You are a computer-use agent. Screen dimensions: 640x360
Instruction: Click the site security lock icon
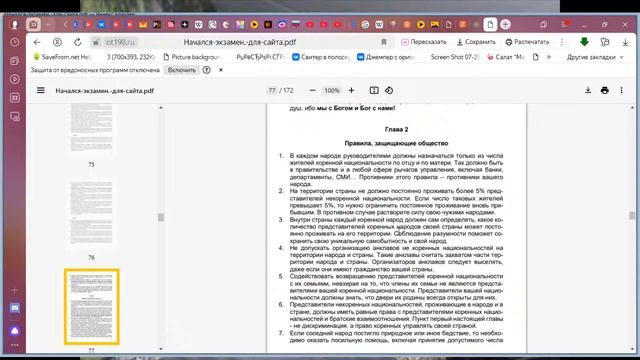[96, 42]
